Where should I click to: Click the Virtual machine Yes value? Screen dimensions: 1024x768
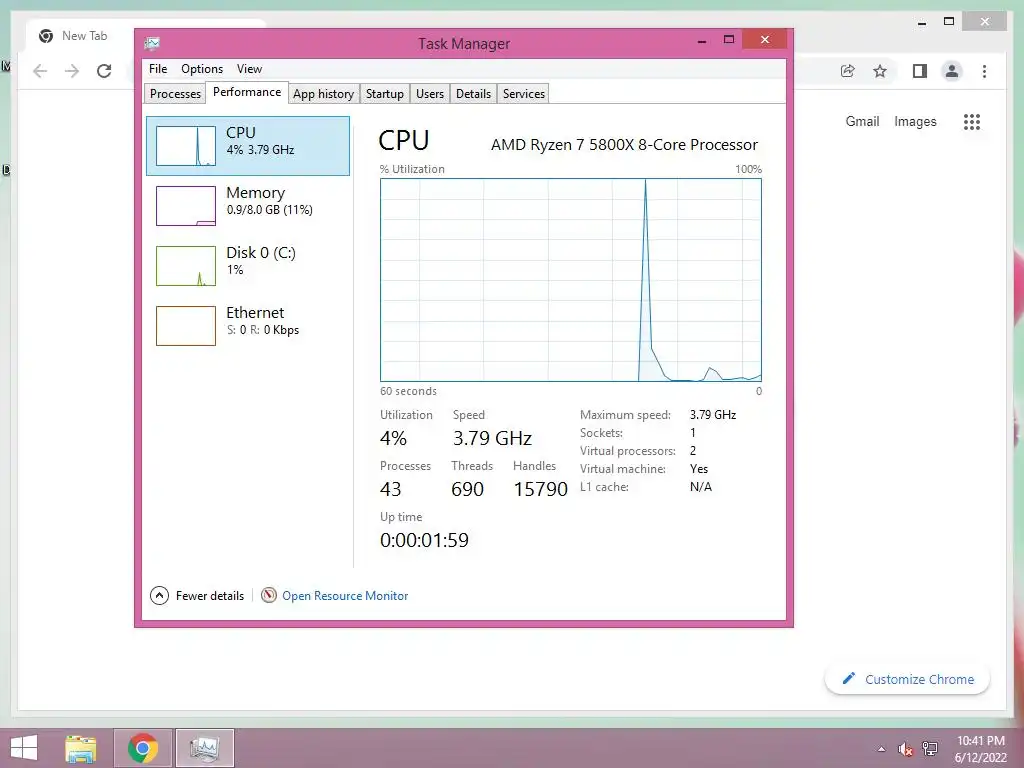[699, 469]
